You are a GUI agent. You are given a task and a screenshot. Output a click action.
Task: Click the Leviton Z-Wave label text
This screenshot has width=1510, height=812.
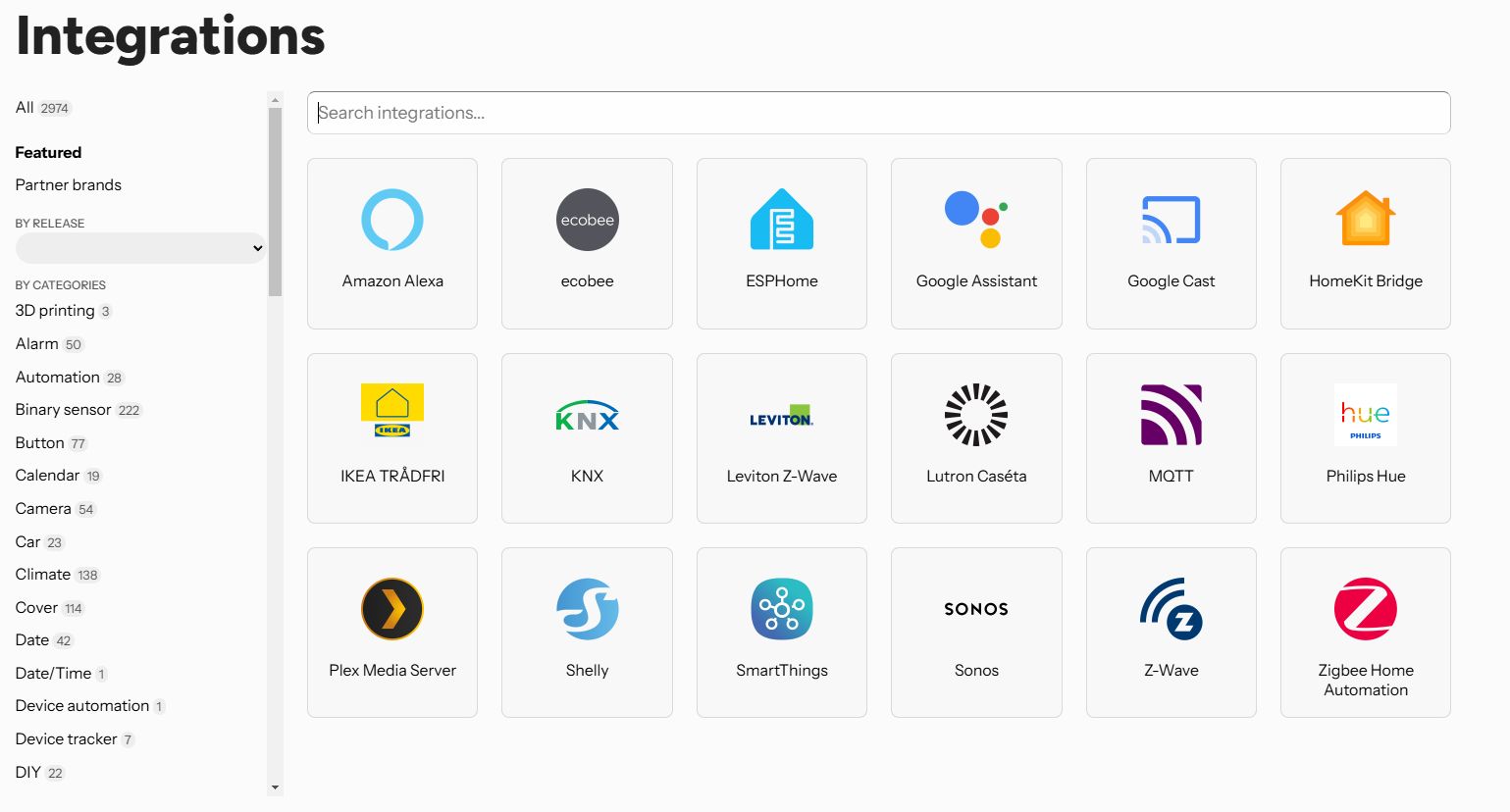click(782, 476)
